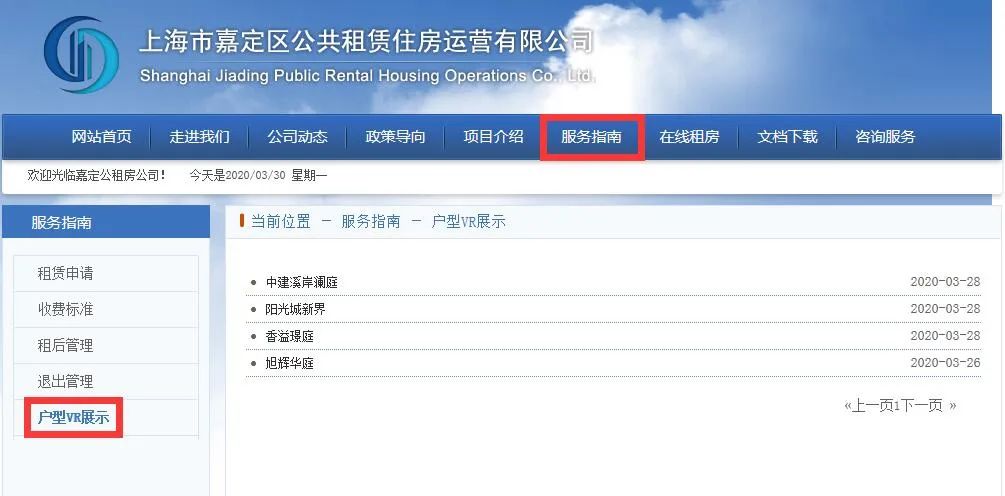This screenshot has height=496, width=1005.
Task: Go to 租后管理 in sidebar
Action: (x=106, y=345)
